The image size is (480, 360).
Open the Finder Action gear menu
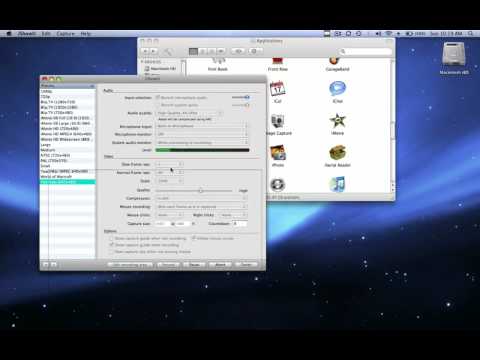(255, 51)
